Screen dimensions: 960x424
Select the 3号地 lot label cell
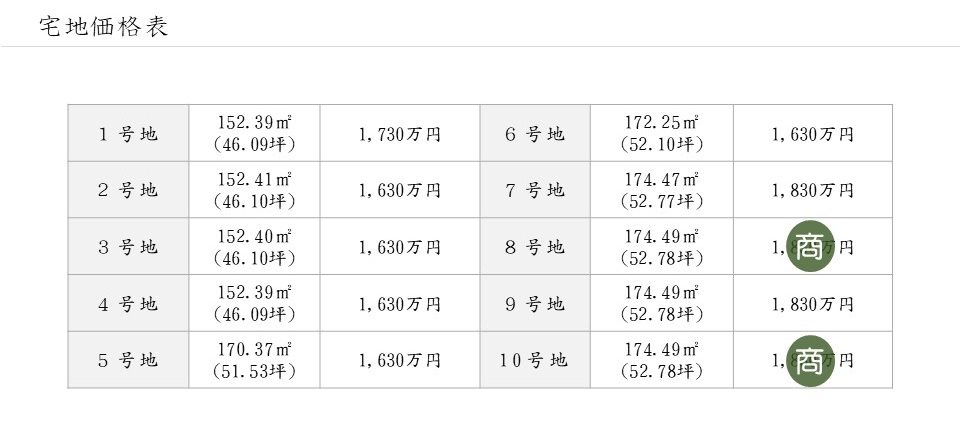pos(128,247)
